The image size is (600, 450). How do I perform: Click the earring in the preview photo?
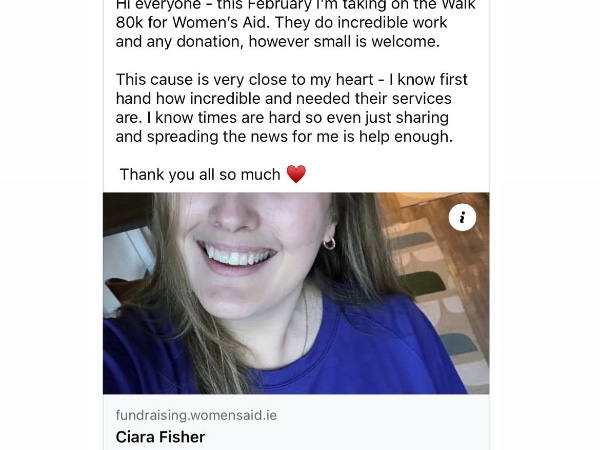tap(329, 242)
